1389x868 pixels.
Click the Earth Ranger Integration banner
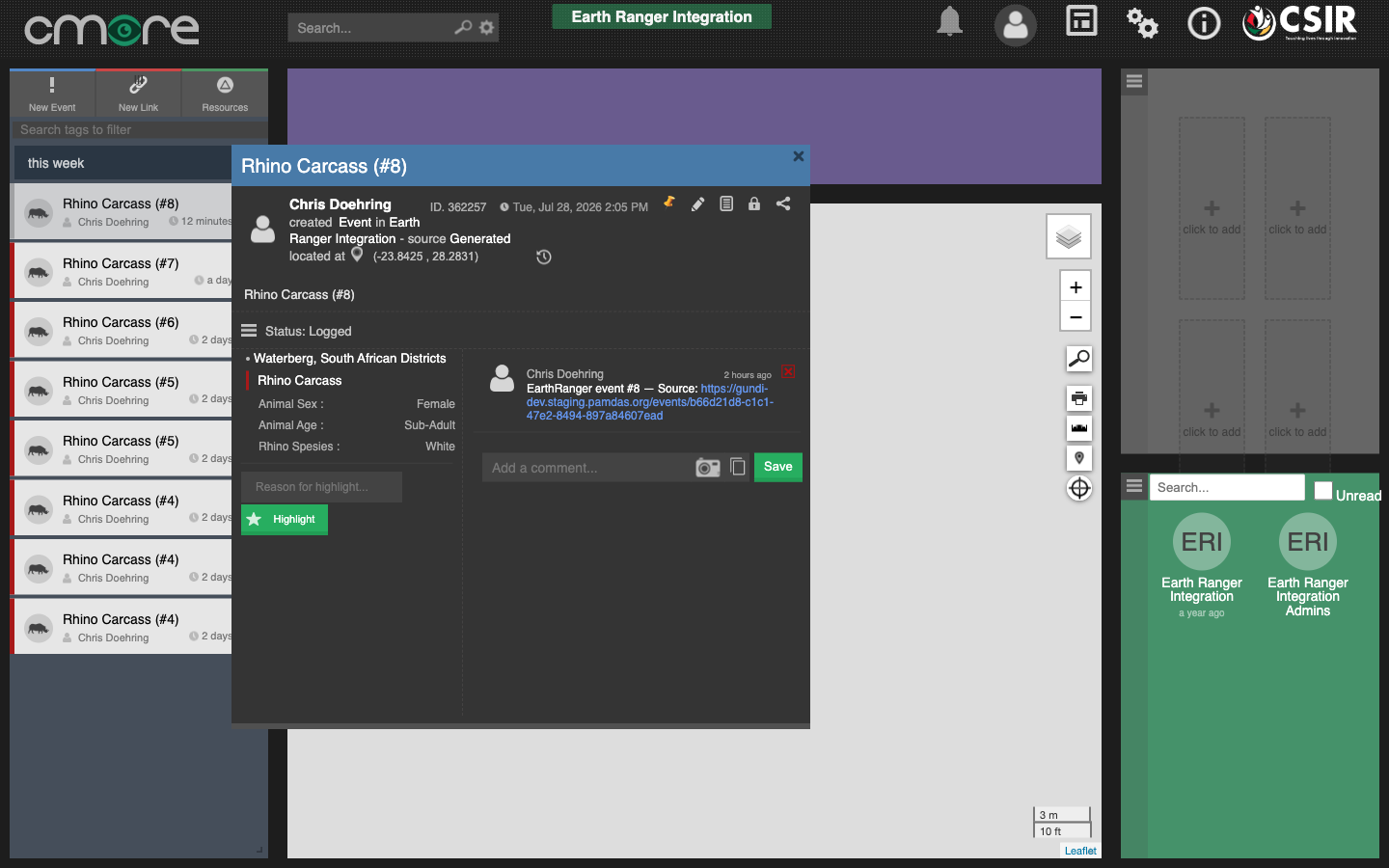click(x=662, y=16)
